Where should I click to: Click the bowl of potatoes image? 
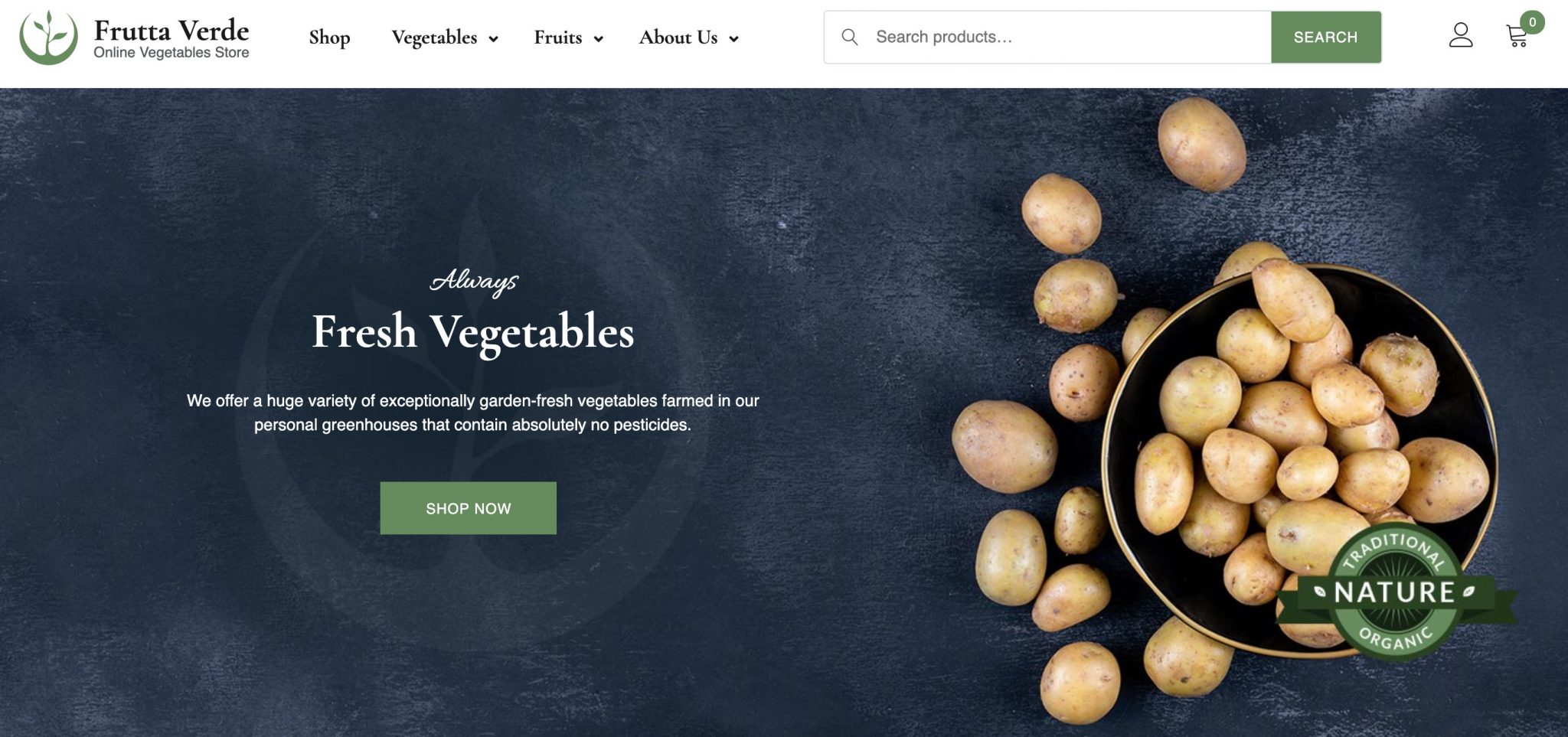1300,459
